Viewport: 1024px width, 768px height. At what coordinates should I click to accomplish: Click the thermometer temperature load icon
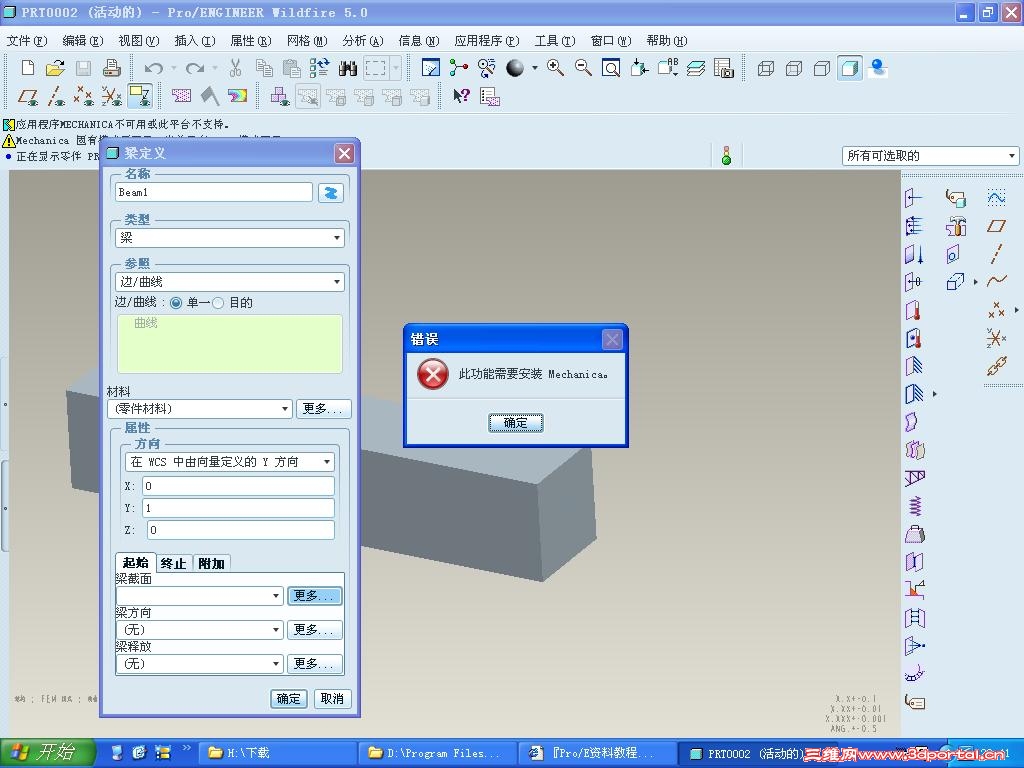[x=914, y=310]
